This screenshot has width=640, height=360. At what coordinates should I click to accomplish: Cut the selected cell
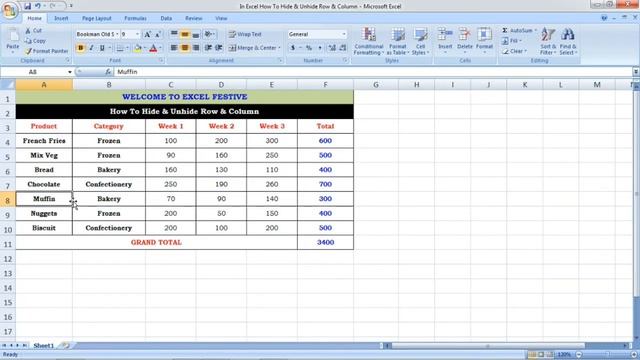tap(33, 31)
